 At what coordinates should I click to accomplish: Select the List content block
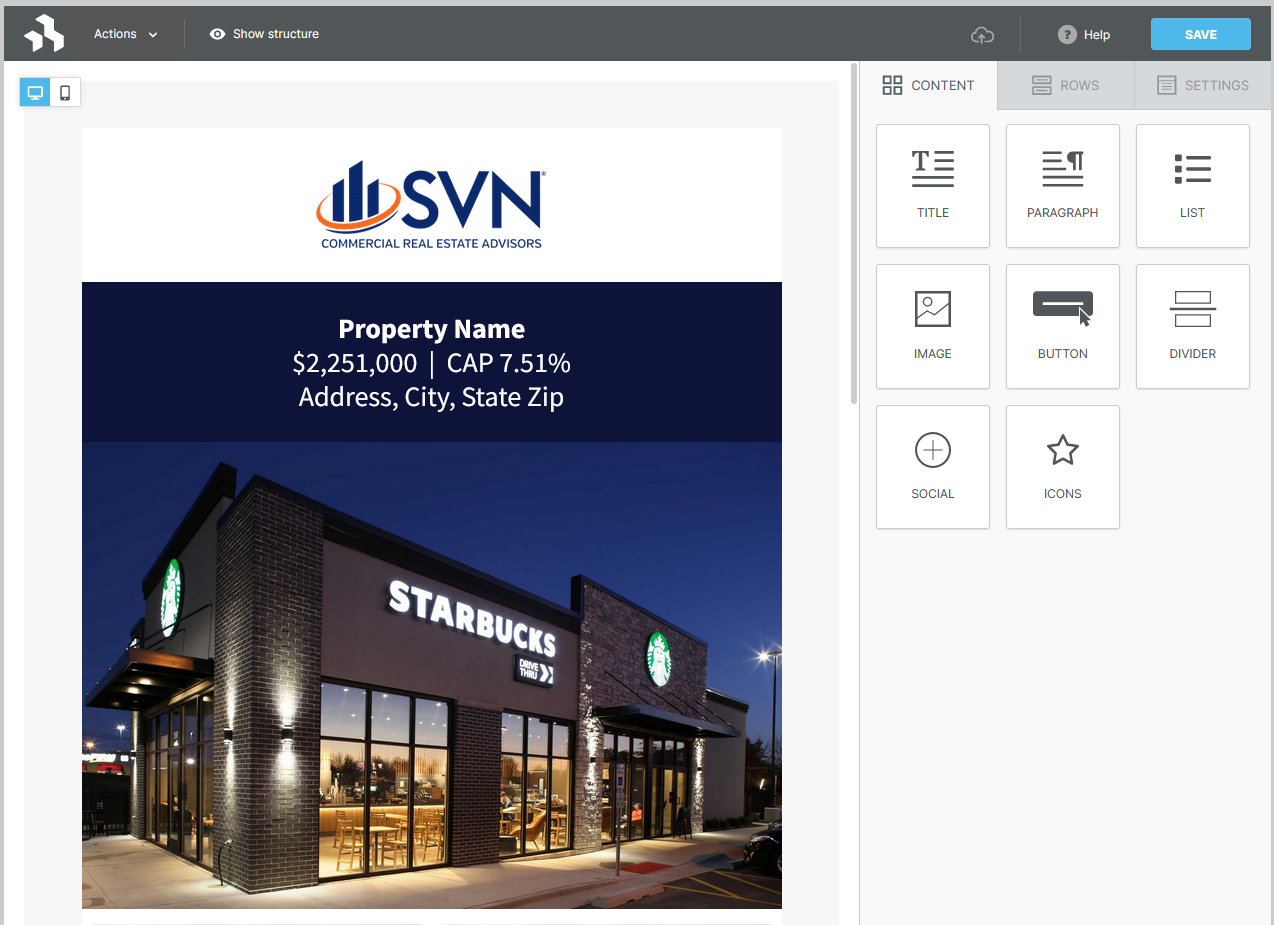1193,186
